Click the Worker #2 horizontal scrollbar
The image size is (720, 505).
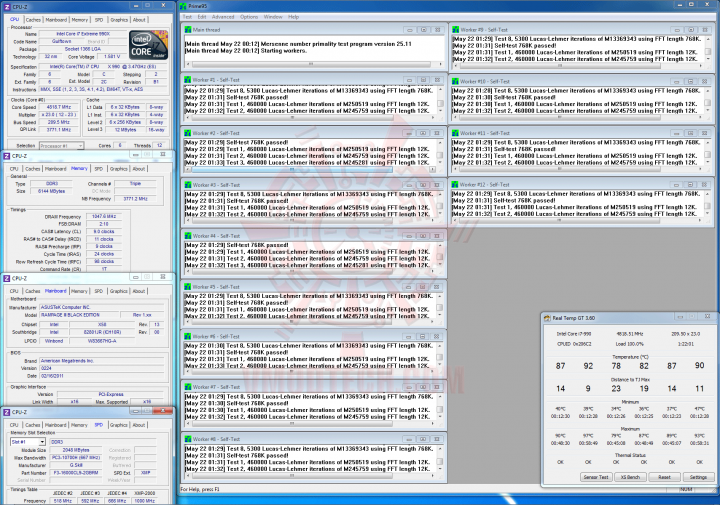pos(309,169)
